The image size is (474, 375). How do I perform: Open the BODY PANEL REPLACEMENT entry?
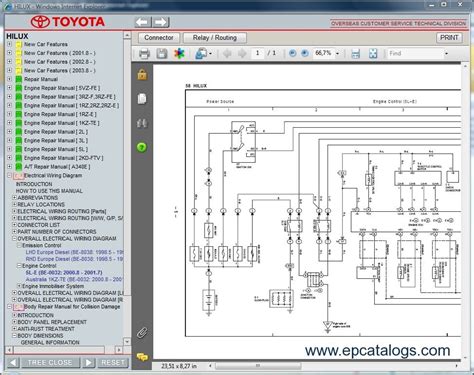pyautogui.click(x=52, y=322)
